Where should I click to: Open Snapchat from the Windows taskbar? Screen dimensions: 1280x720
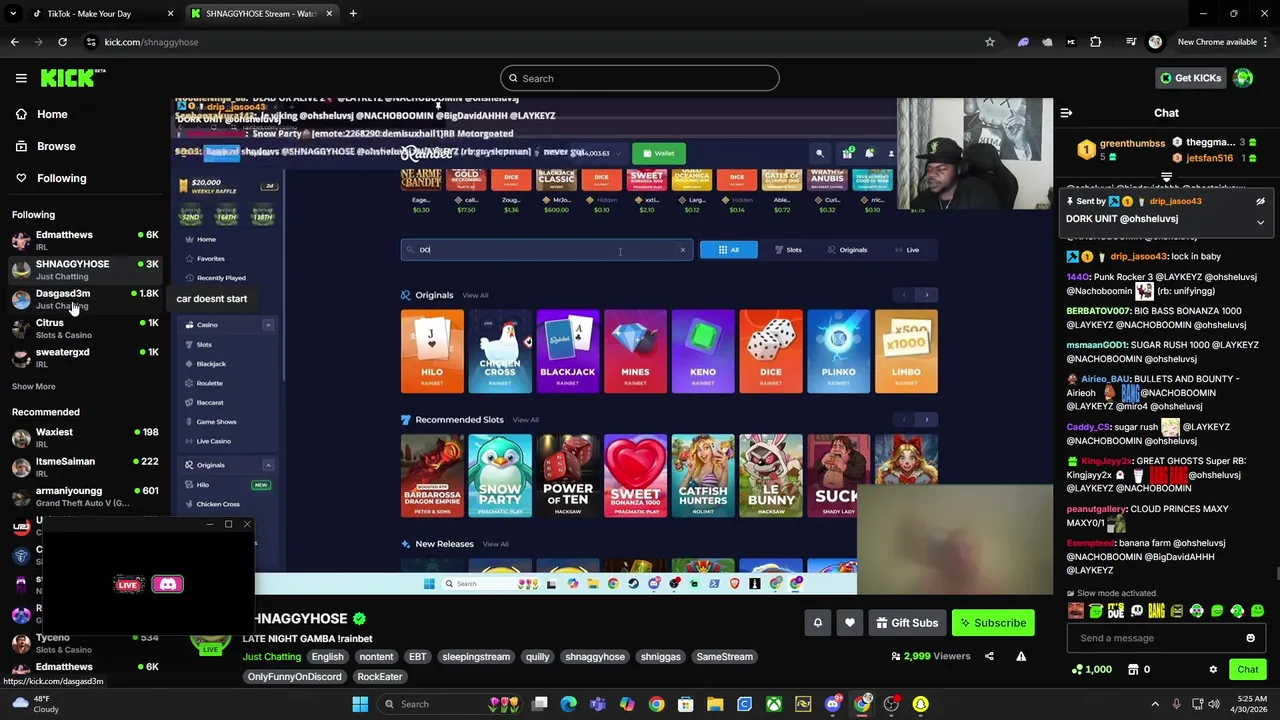click(x=920, y=704)
